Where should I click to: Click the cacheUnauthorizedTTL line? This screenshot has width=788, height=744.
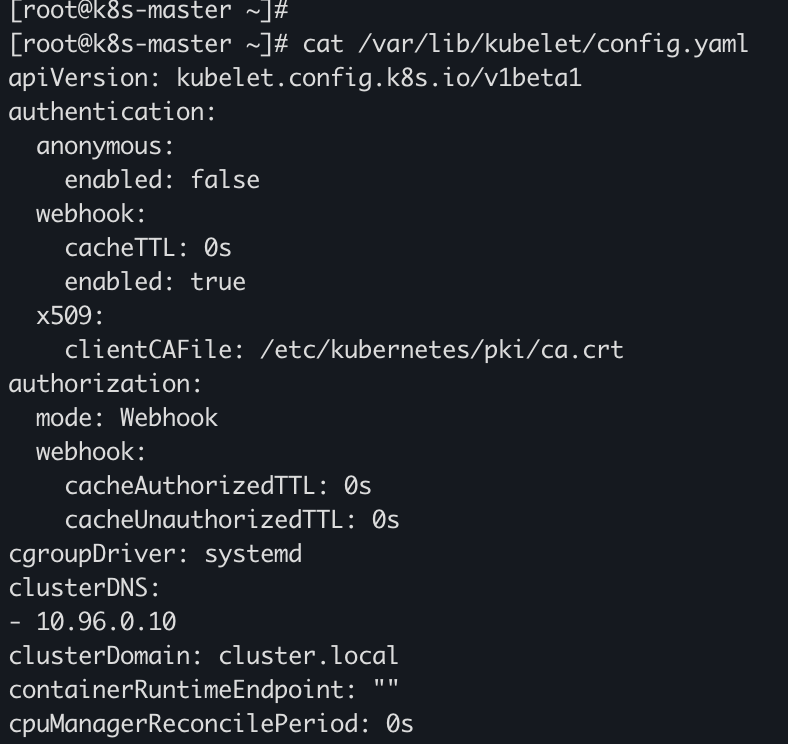point(232,520)
